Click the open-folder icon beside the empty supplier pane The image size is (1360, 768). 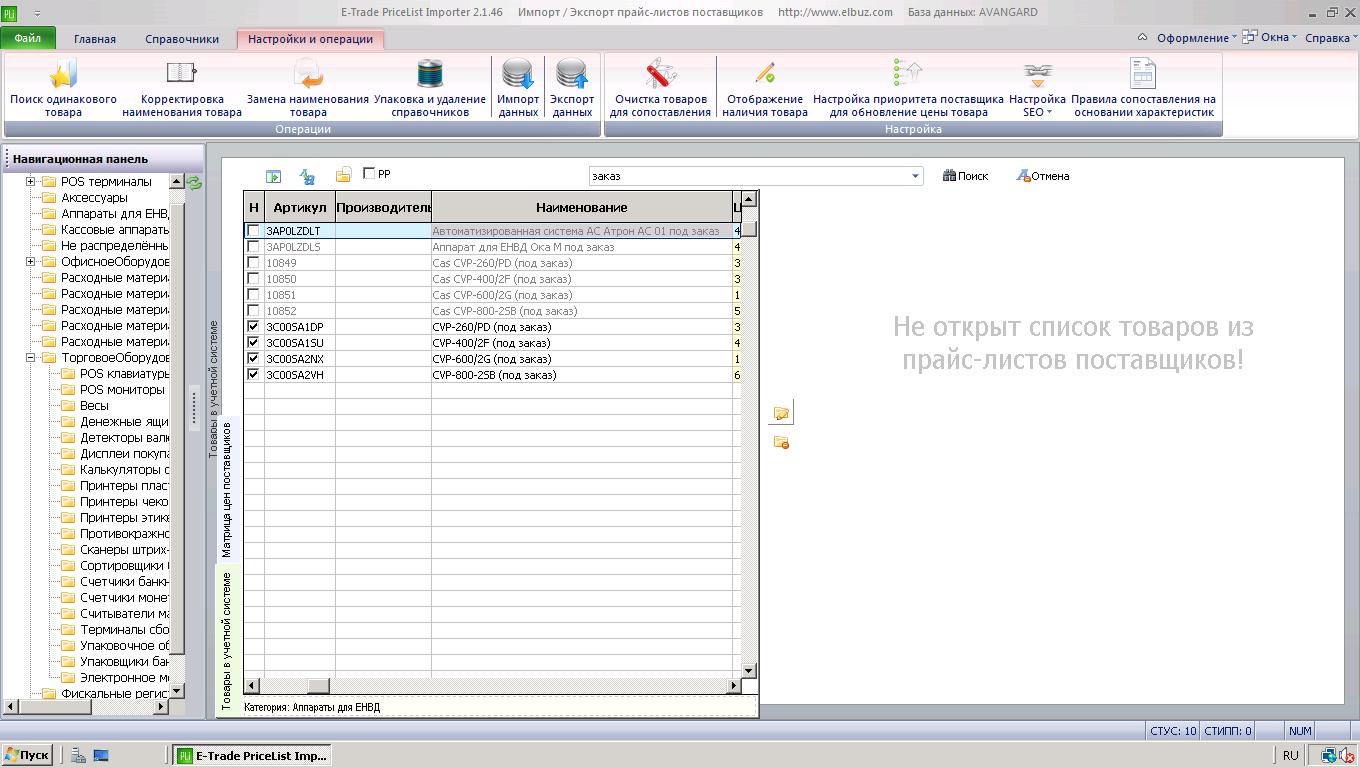pyautogui.click(x=781, y=413)
